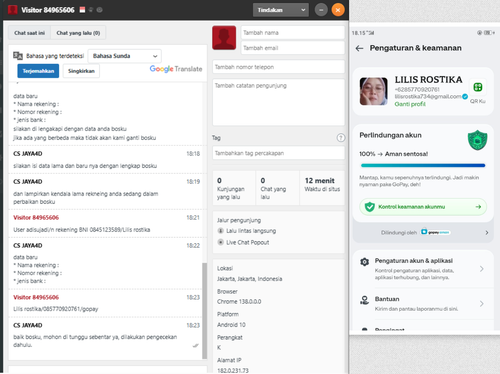Open Chat yang lalu (0) tab
The width and height of the screenshot is (500, 374).
pyautogui.click(x=78, y=33)
